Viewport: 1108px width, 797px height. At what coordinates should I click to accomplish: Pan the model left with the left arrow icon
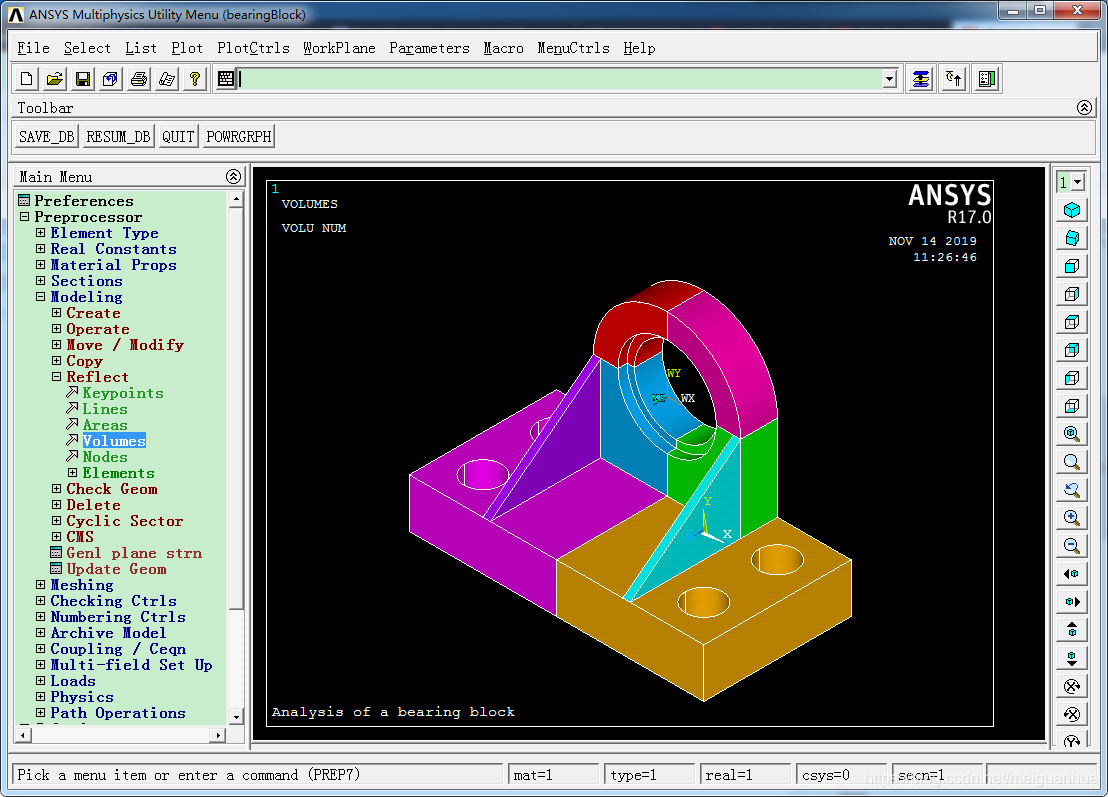[1072, 574]
